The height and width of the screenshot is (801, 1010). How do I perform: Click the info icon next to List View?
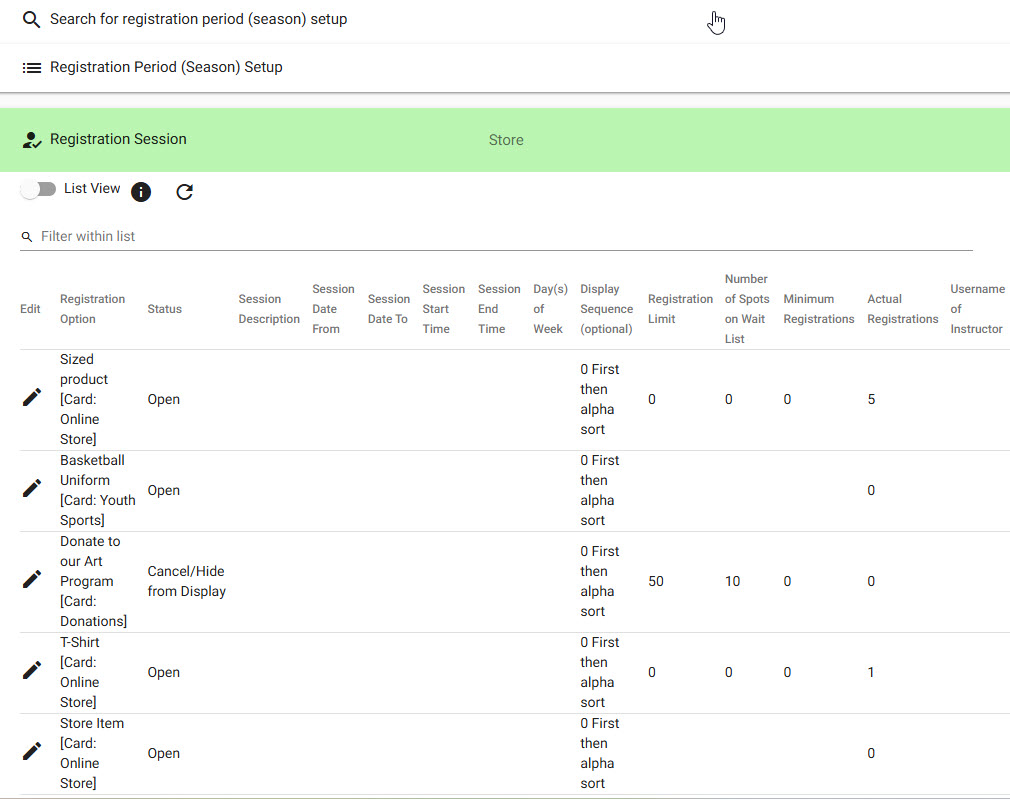click(141, 192)
